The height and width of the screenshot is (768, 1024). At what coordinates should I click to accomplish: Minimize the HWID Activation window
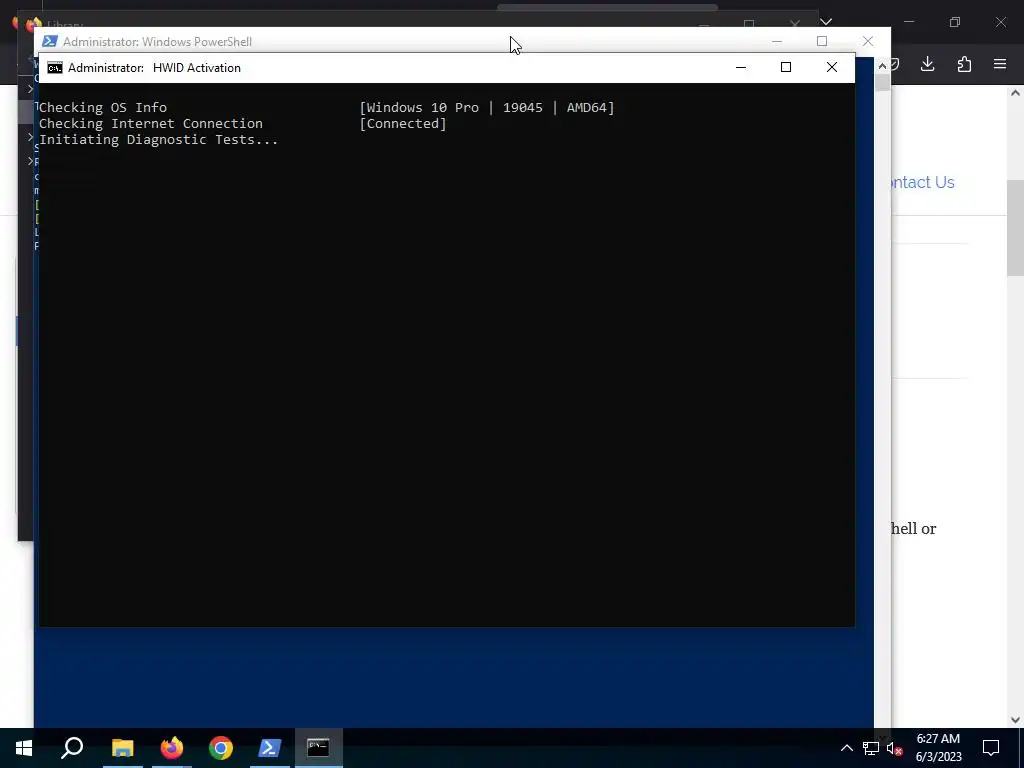tap(741, 67)
